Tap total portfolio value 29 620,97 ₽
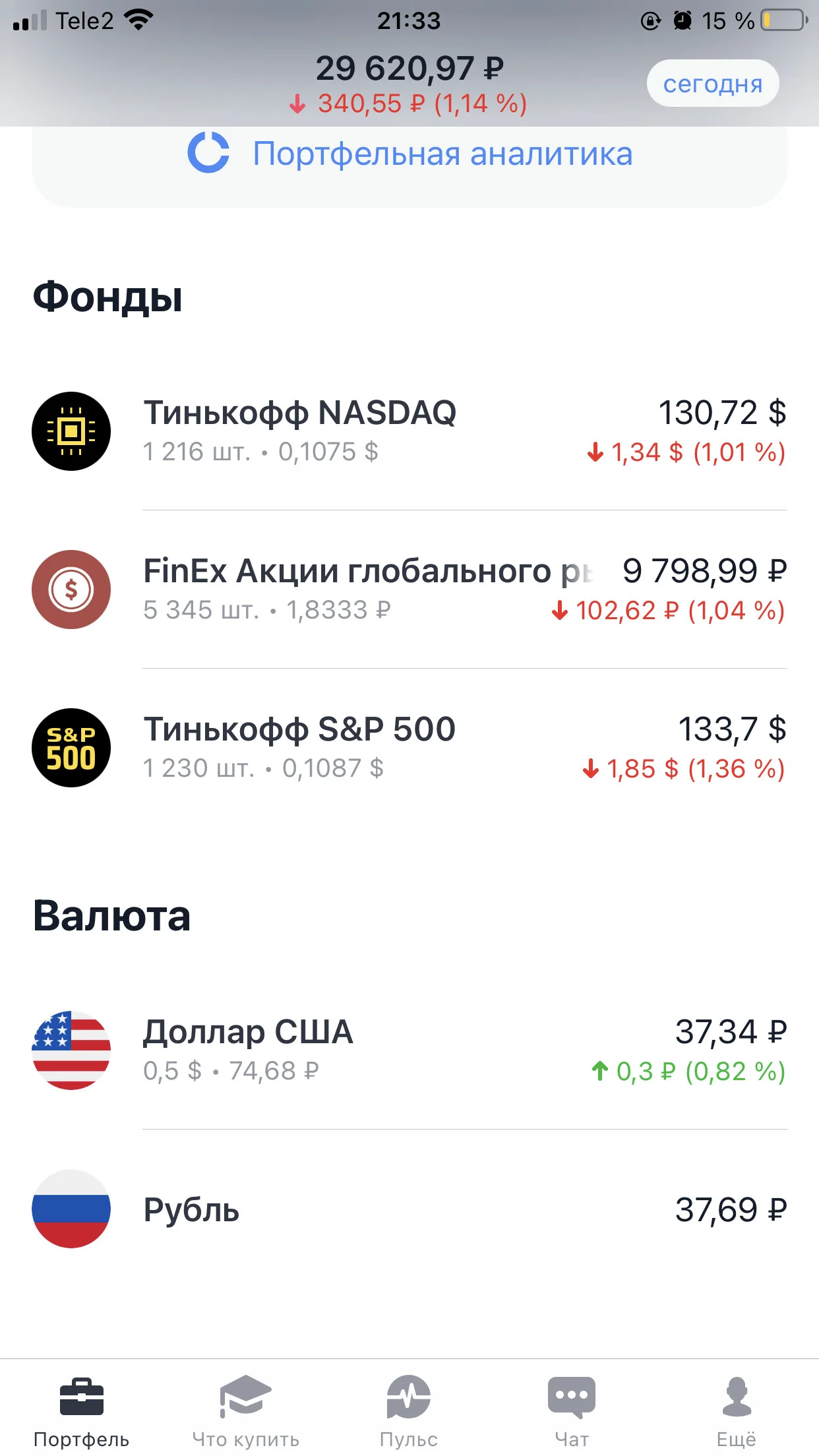819x1456 pixels. tap(409, 69)
